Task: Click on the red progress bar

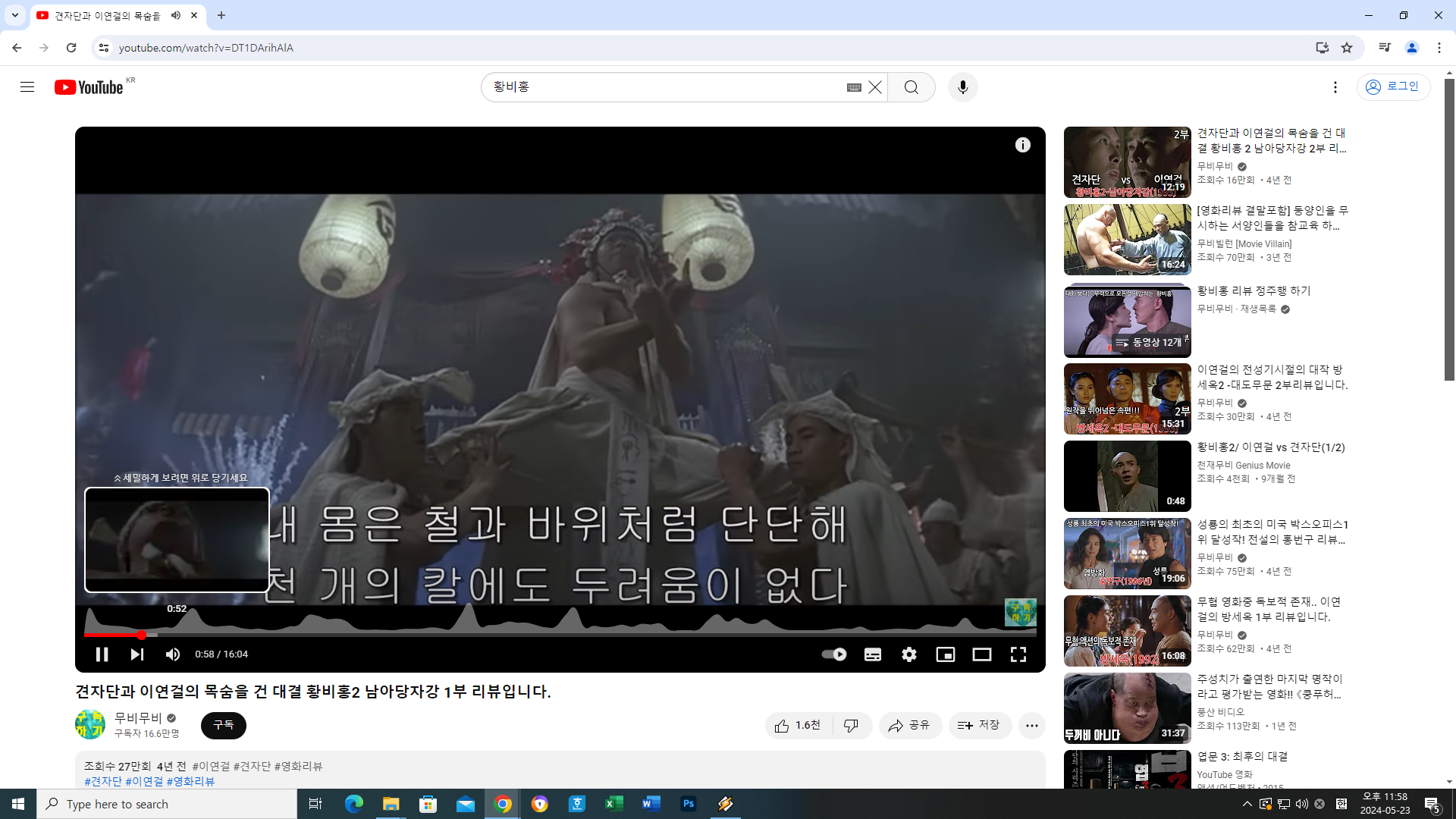Action: pyautogui.click(x=114, y=635)
